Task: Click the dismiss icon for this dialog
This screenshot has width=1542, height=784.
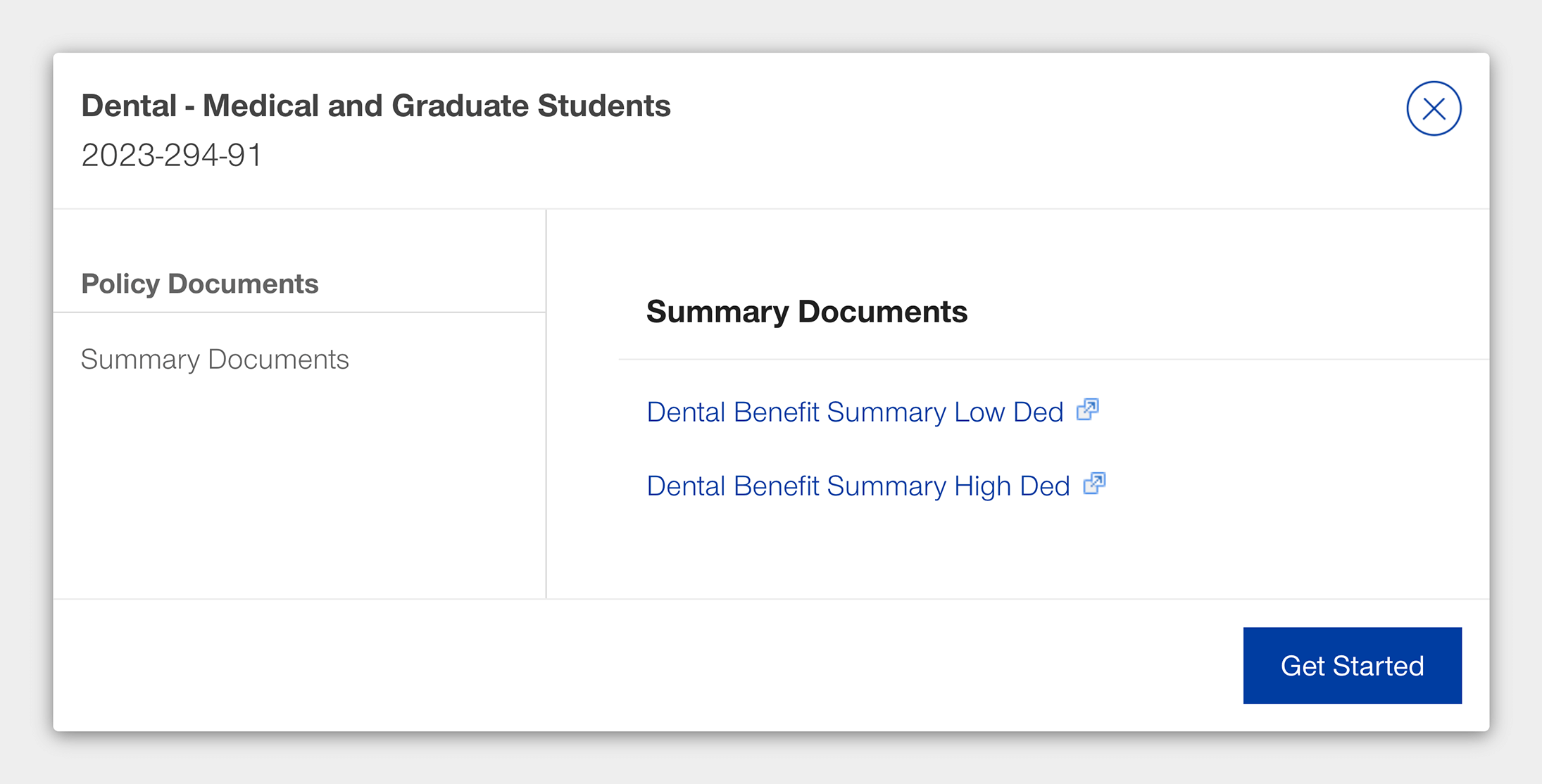Action: (1434, 108)
